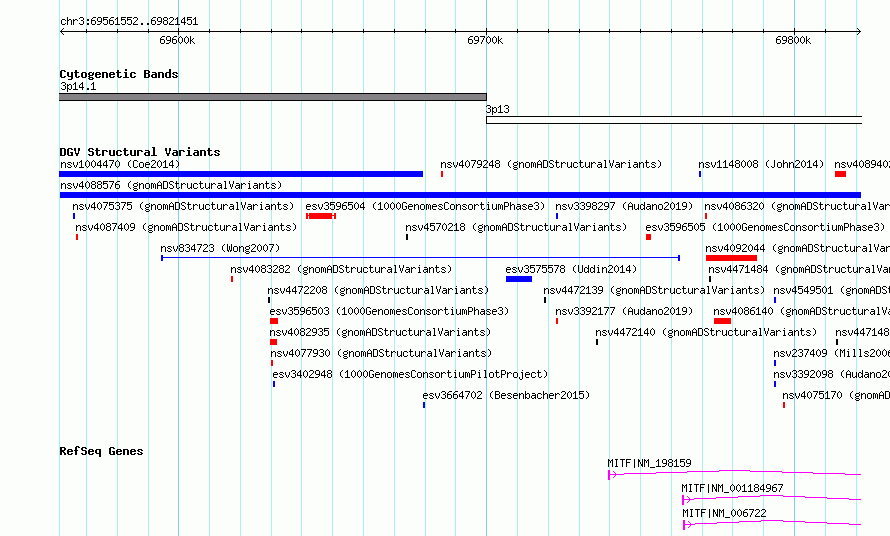Select nsv4083282 variant label
Screen dimensions: 890x536
tap(341, 269)
